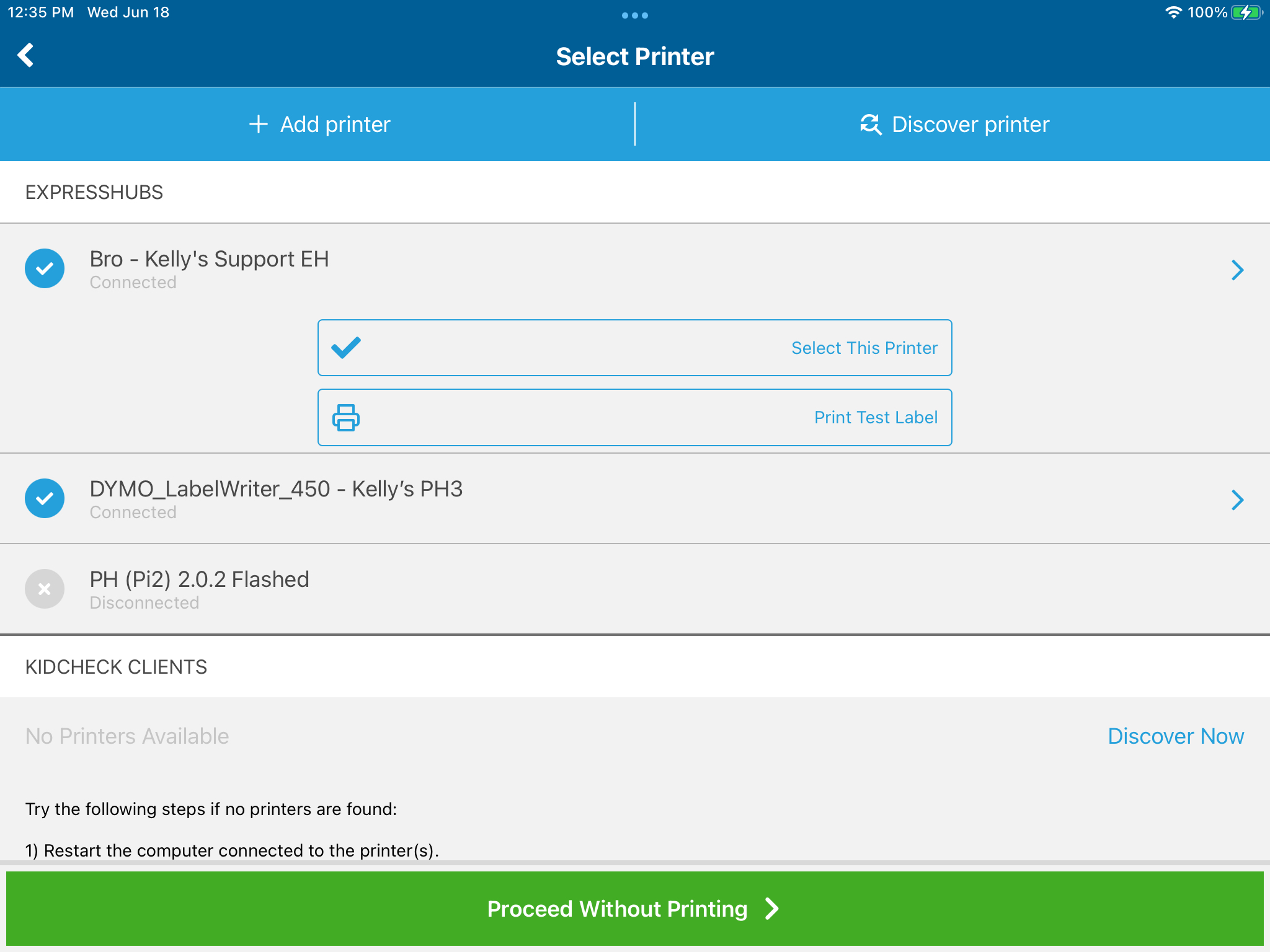The image size is (1270, 952).
Task: Expand details chevron for Bro - Kelly's Support EH
Action: point(1238,270)
